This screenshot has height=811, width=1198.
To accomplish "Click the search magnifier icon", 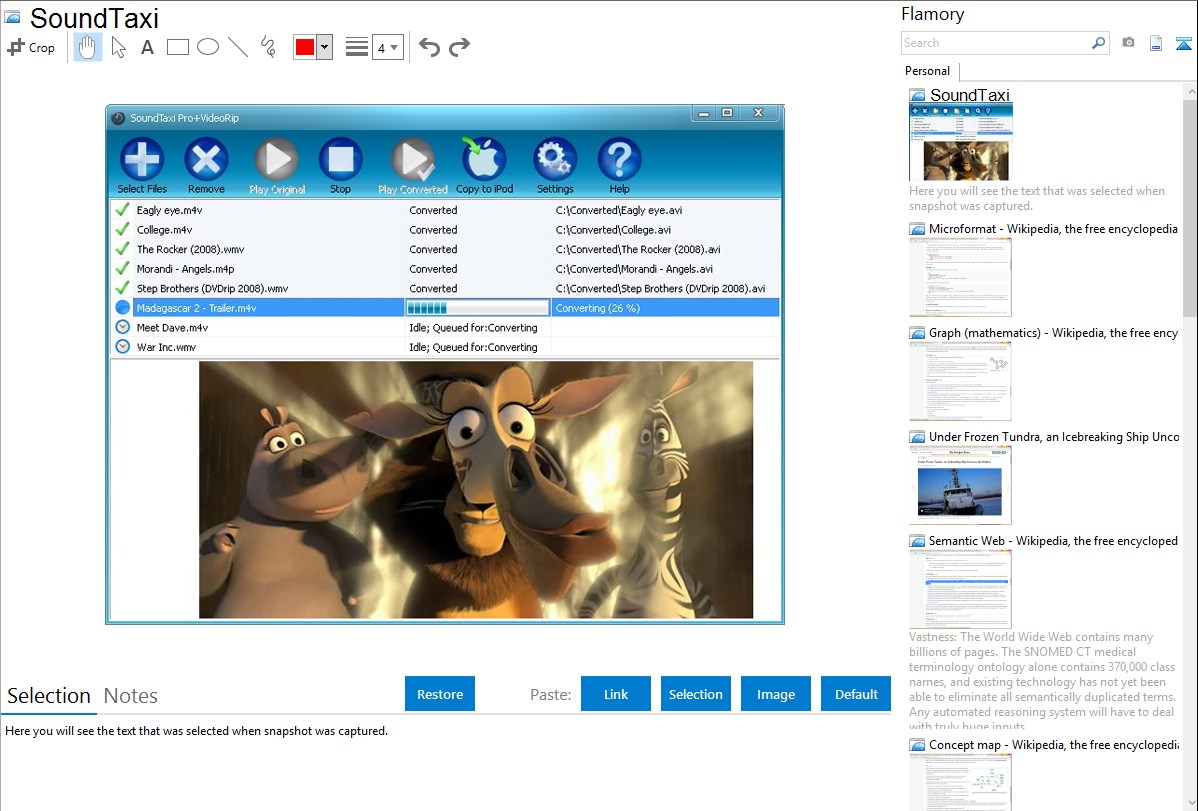I will point(1099,43).
